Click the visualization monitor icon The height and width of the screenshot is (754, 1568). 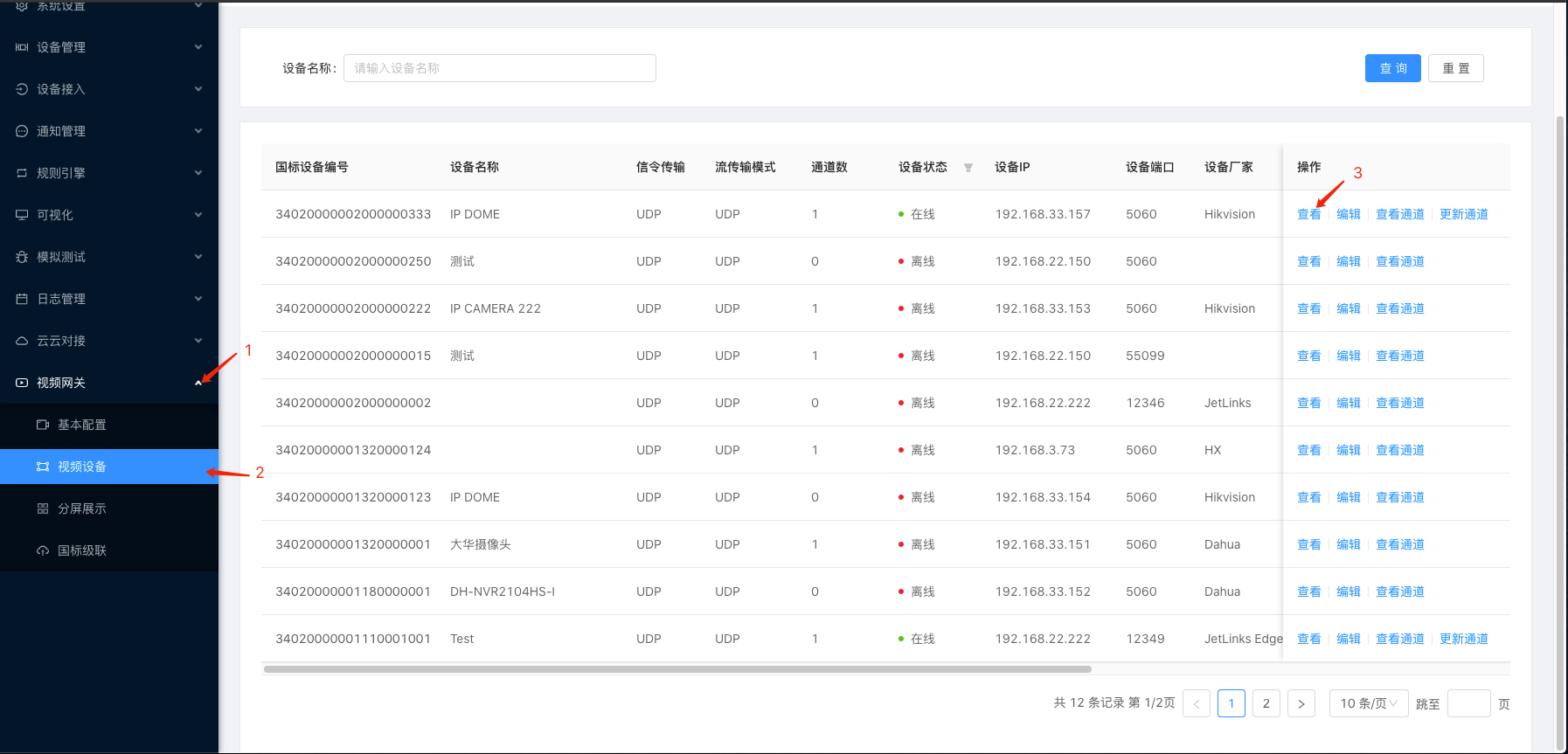[x=22, y=215]
